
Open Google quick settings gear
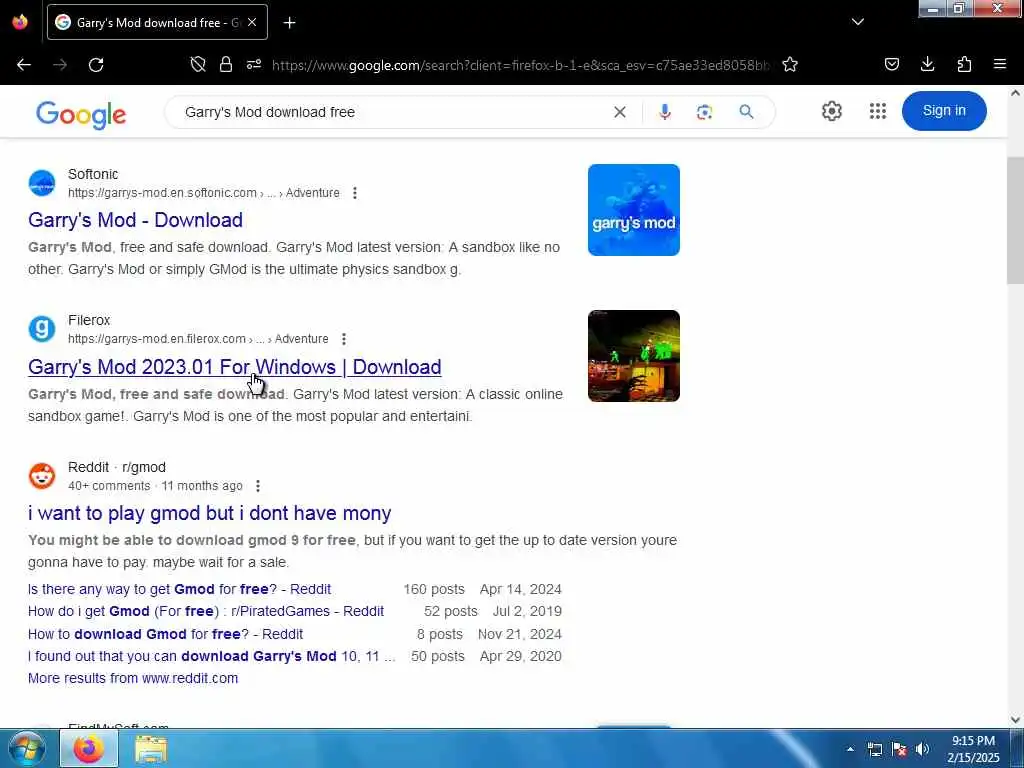(x=831, y=111)
